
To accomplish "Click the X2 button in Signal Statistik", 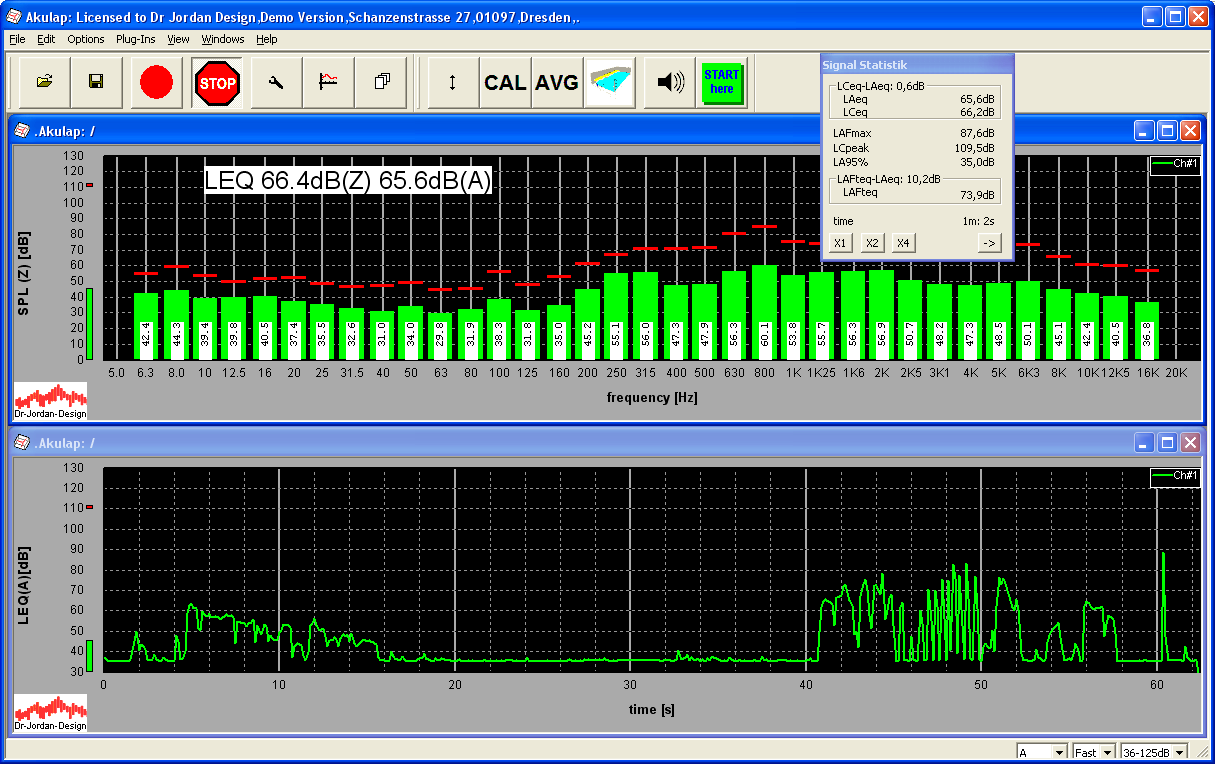I will (872, 243).
